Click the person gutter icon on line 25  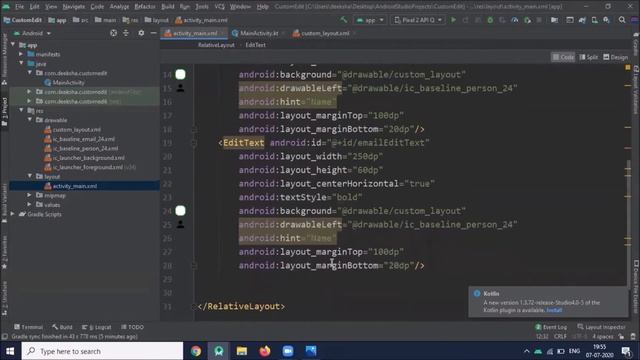click(180, 224)
